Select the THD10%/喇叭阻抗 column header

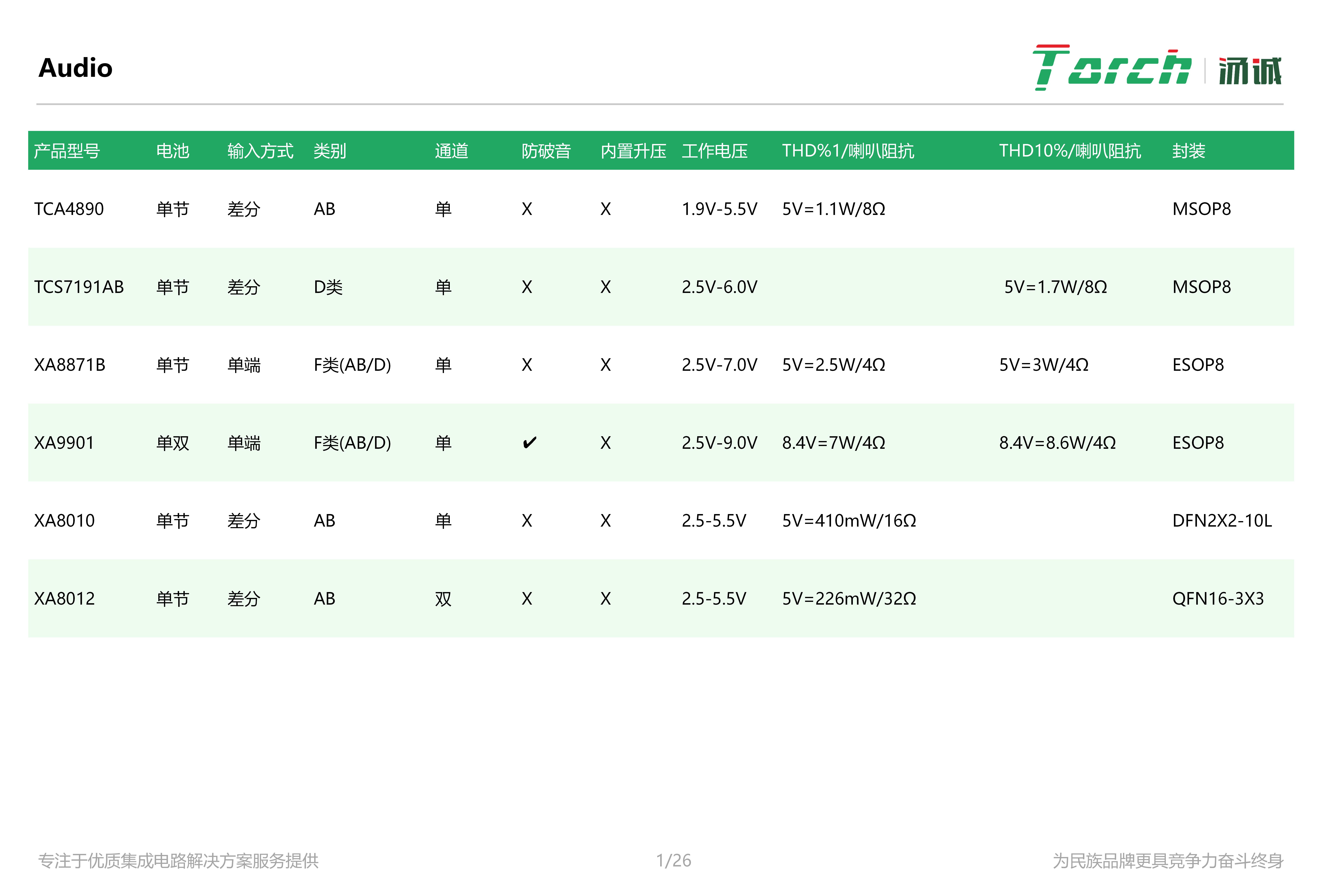[1070, 151]
